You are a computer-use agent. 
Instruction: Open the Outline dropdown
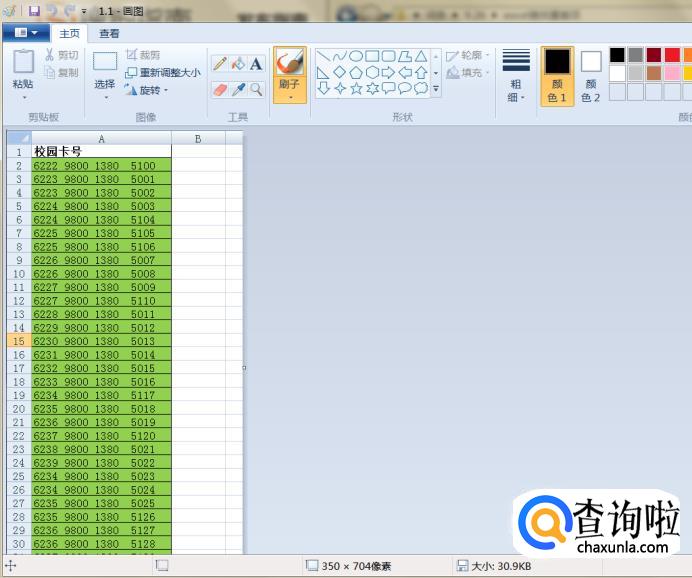pos(468,55)
